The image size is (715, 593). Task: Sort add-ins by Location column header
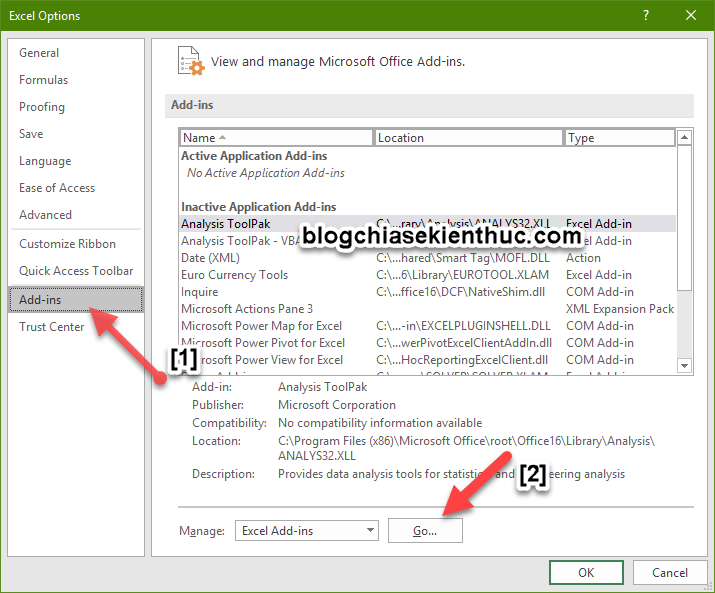(x=469, y=138)
